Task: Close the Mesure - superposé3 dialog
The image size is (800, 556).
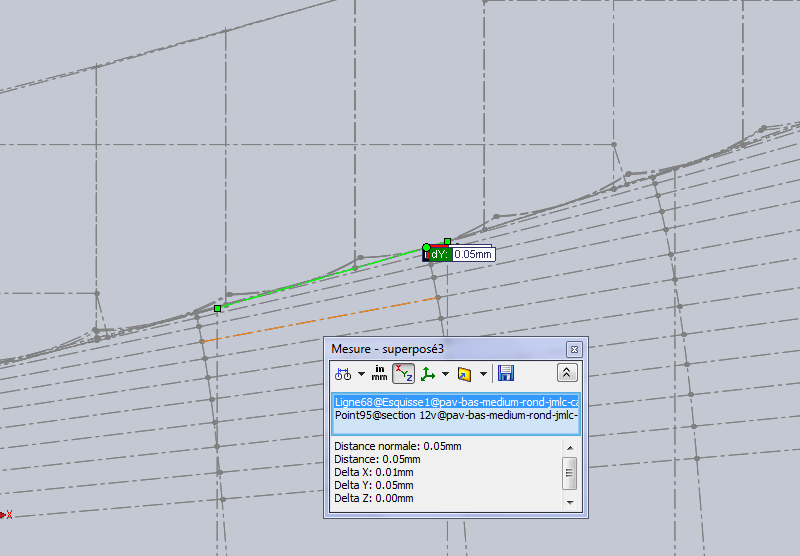Action: pyautogui.click(x=574, y=349)
